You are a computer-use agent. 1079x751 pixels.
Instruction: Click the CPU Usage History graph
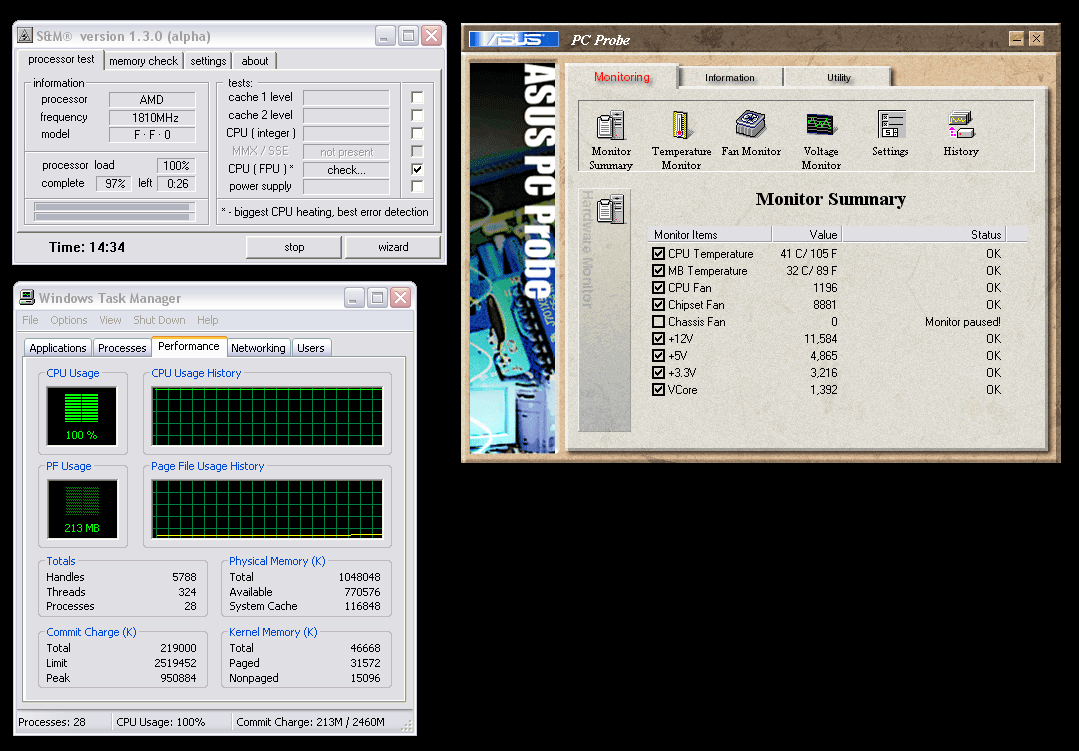click(267, 416)
